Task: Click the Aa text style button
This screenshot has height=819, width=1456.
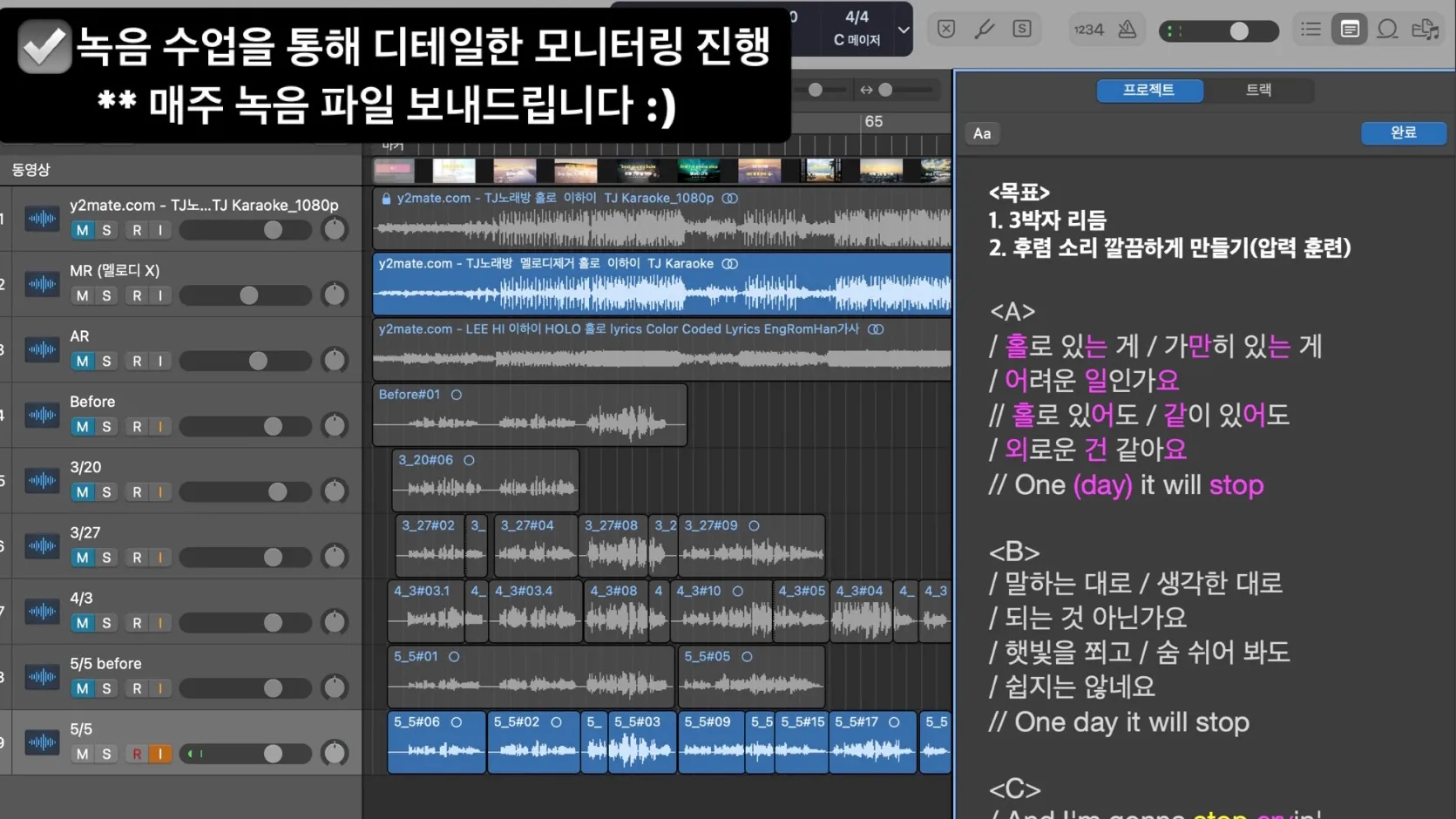Action: (x=981, y=132)
